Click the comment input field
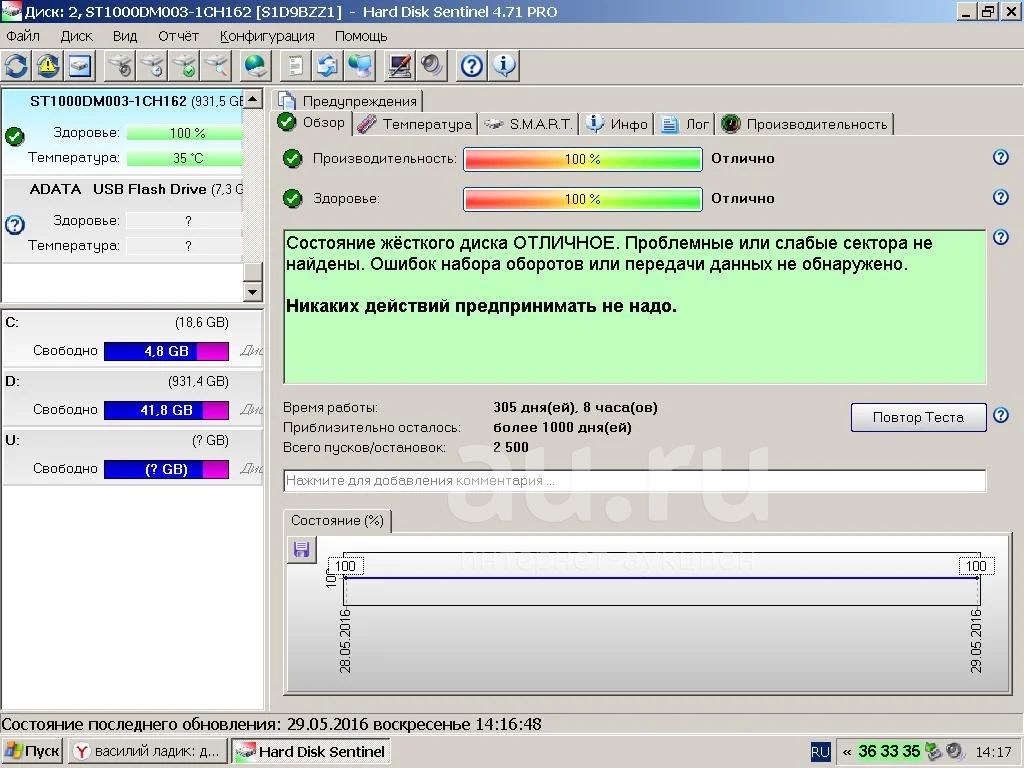 click(635, 481)
